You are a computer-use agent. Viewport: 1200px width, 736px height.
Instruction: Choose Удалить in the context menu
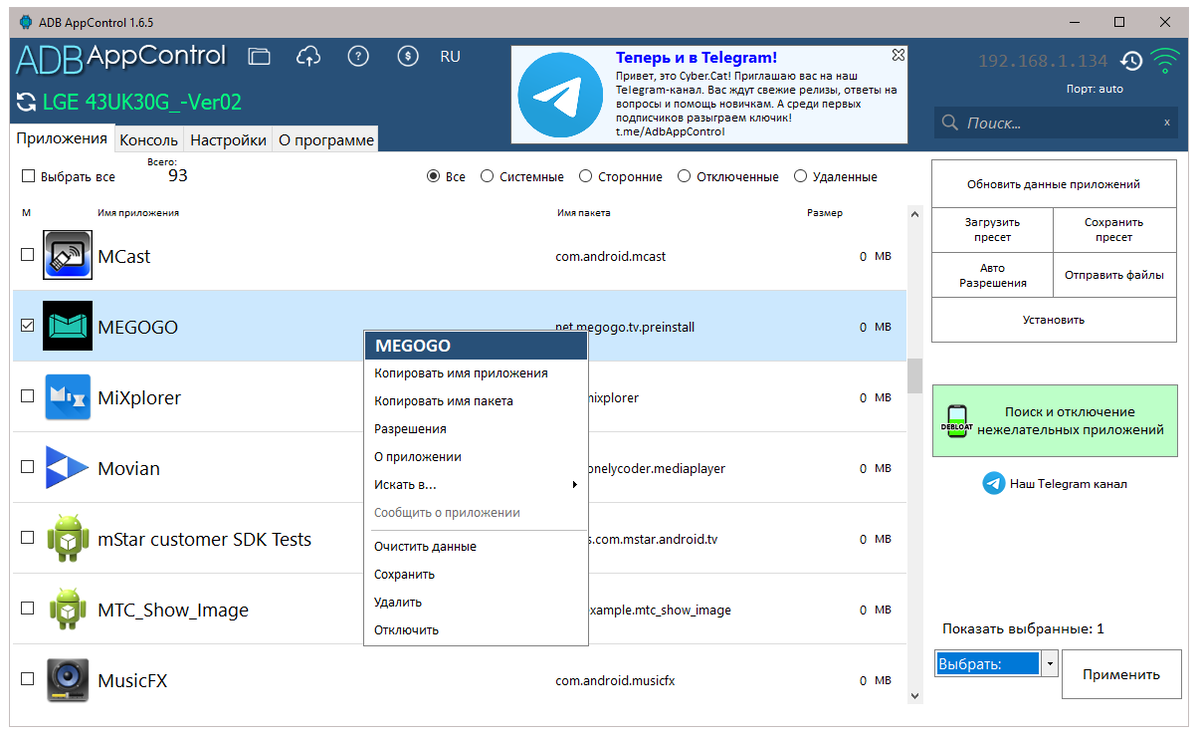click(x=476, y=603)
